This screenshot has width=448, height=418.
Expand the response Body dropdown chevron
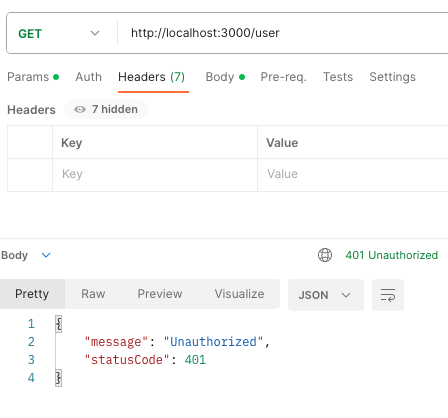click(46, 255)
